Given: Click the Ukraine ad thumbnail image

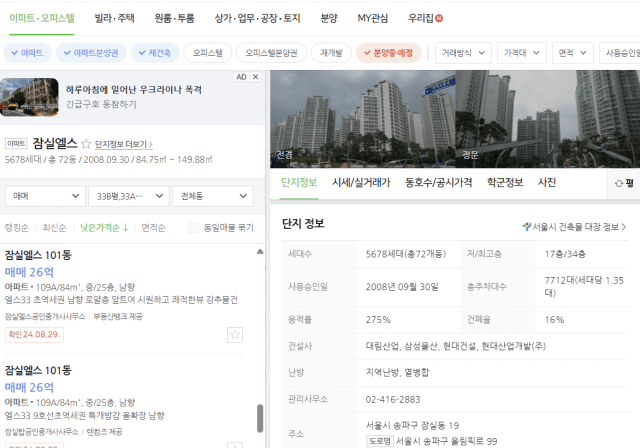Looking at the screenshot, I should [29, 97].
